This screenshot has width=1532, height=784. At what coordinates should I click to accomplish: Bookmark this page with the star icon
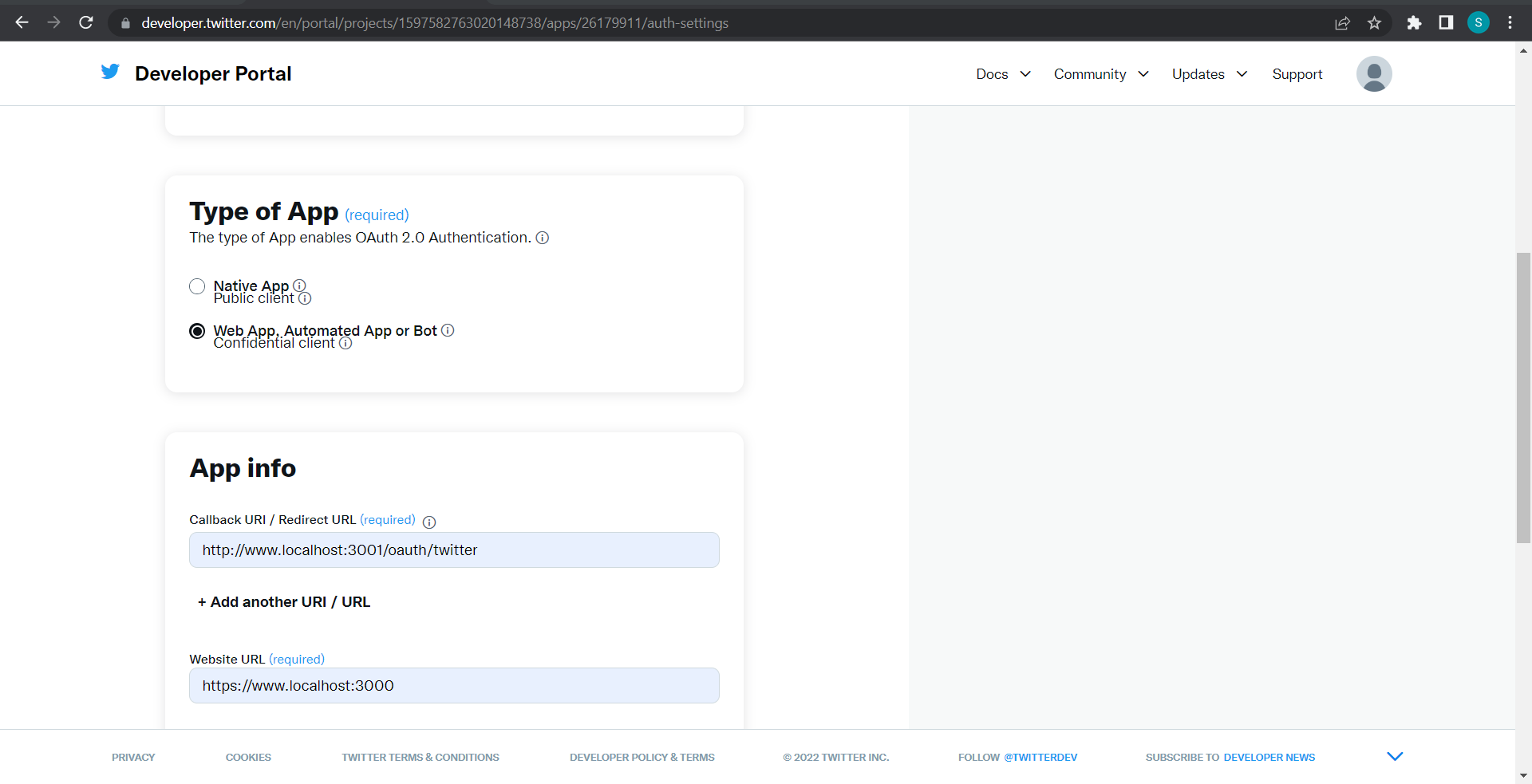coord(1374,23)
